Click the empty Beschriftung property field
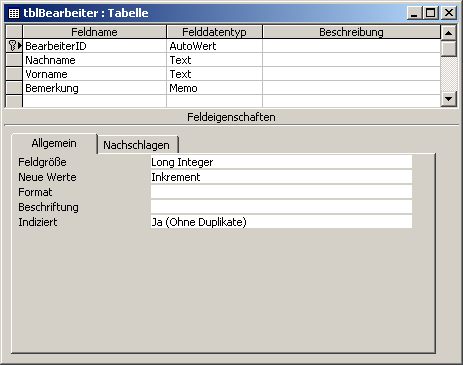This screenshot has width=463, height=365. (281, 207)
